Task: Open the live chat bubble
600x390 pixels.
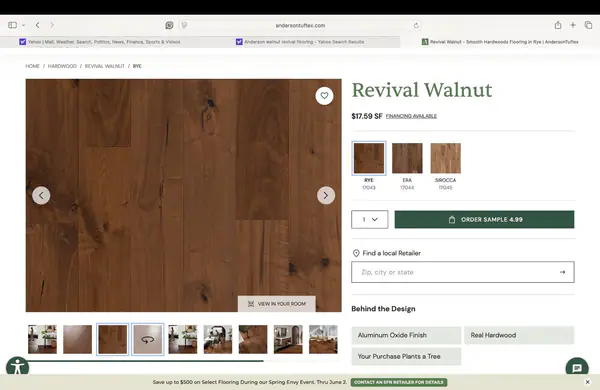Action: pos(577,368)
